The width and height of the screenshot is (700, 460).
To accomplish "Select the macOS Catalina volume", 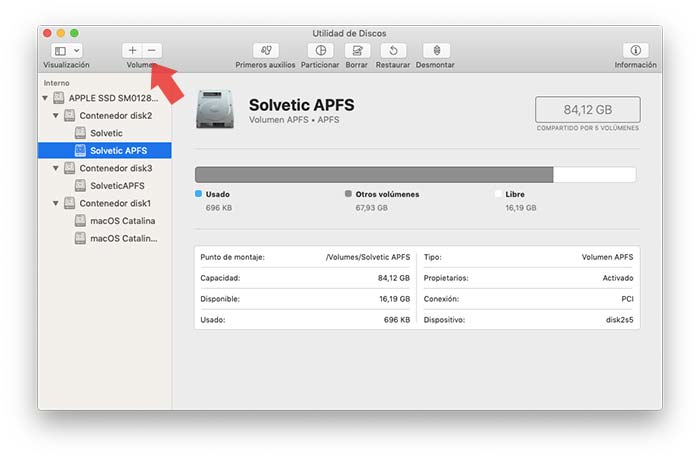I will point(105,221).
